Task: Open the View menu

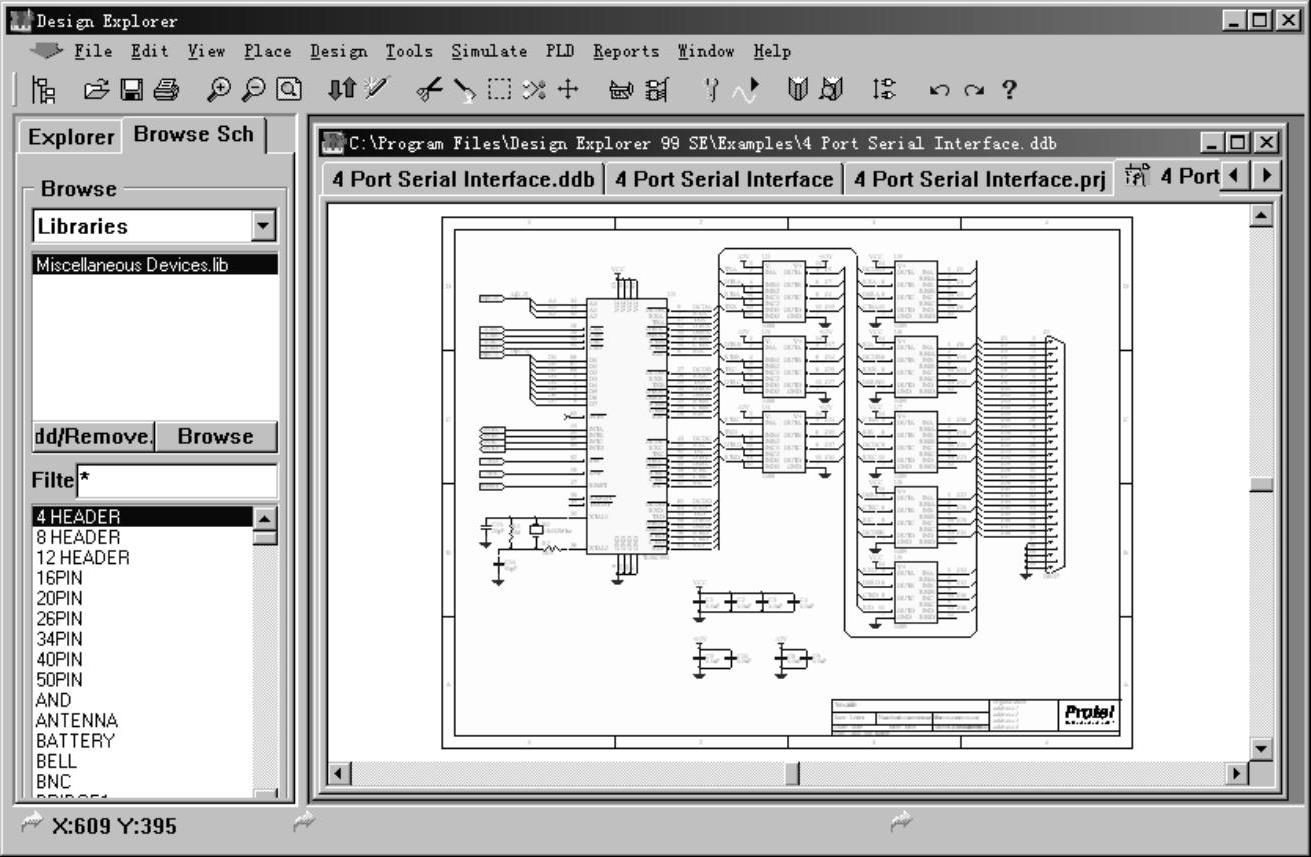Action: (206, 51)
